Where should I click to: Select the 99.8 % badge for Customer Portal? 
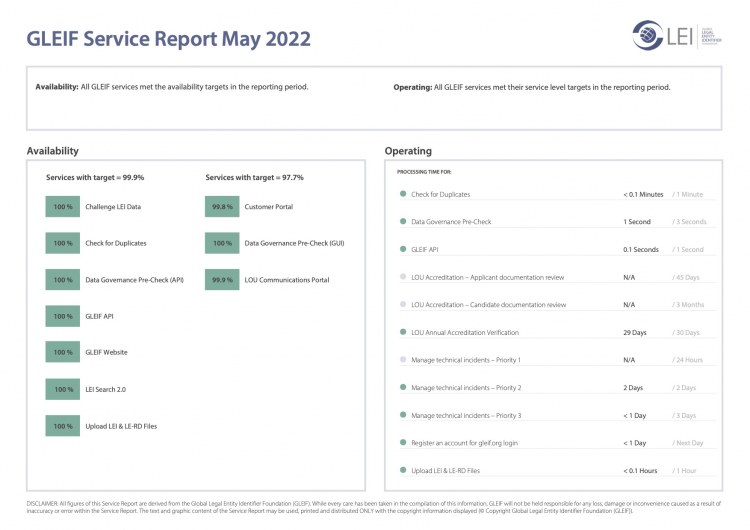coord(223,207)
